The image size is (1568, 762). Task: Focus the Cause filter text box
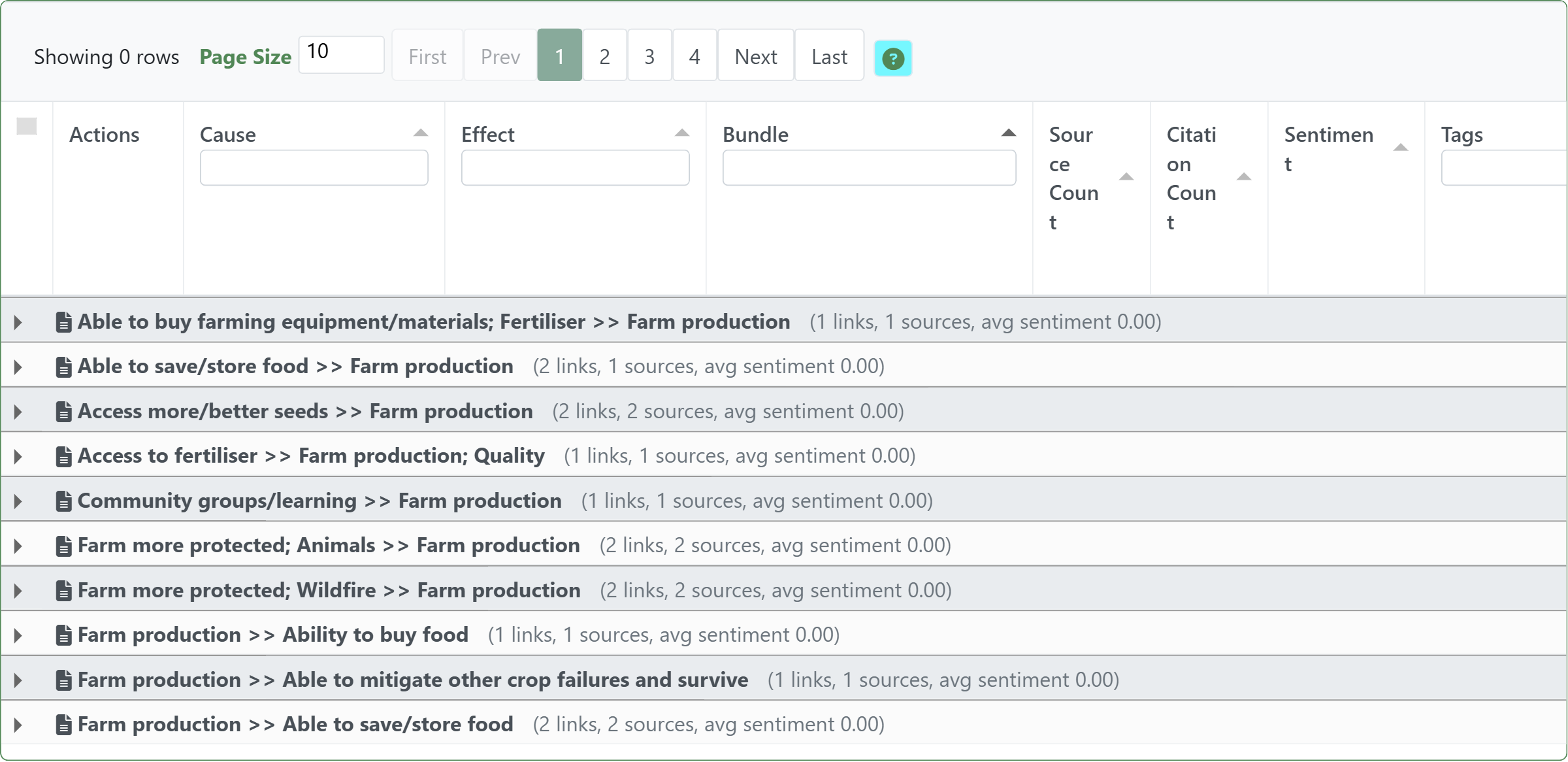click(x=314, y=168)
